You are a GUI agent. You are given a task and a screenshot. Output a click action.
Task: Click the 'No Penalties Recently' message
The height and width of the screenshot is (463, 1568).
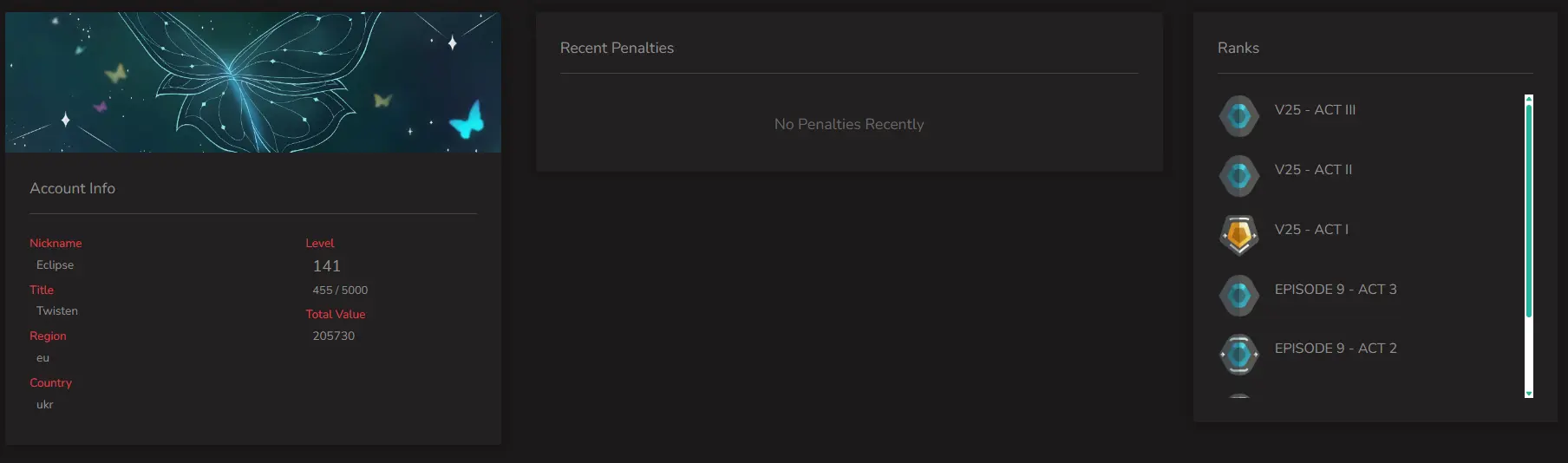[x=849, y=125]
